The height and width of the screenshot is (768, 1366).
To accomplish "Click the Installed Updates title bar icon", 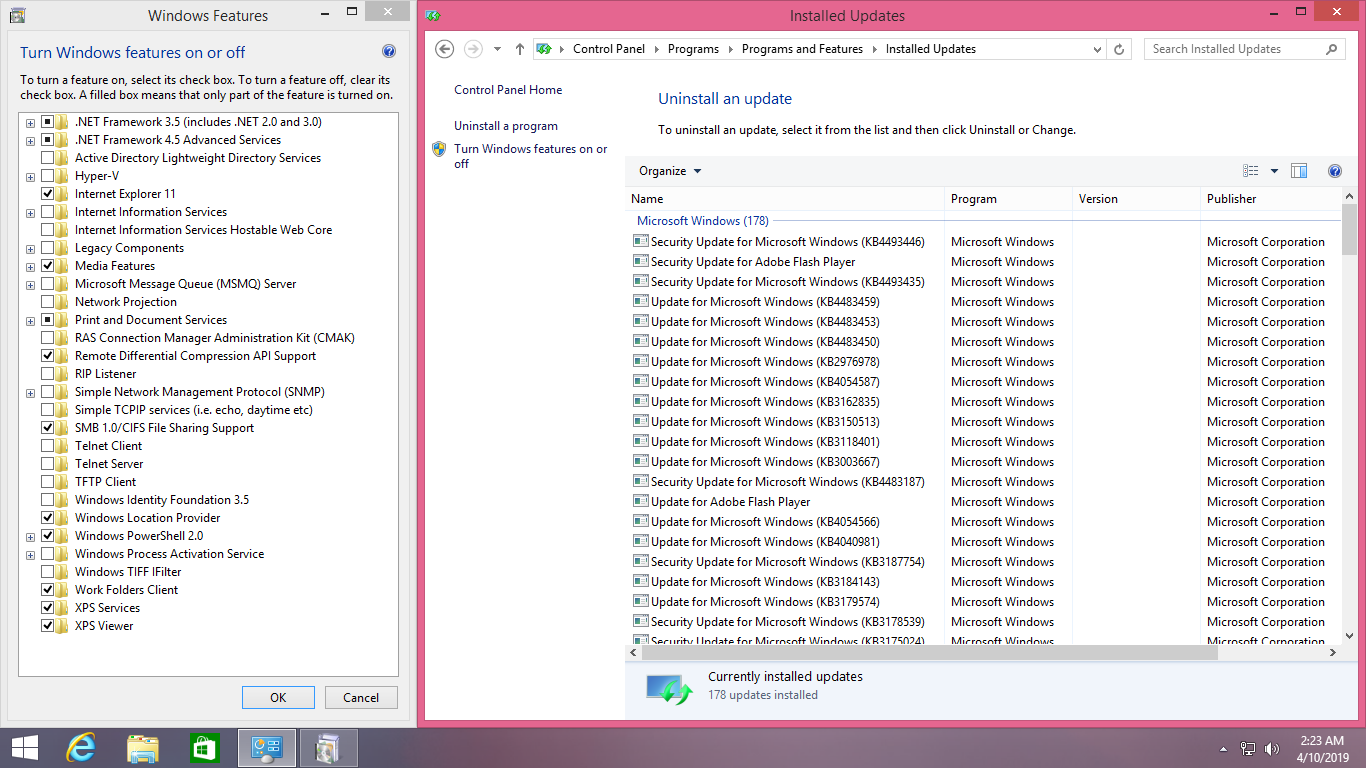I will point(433,15).
